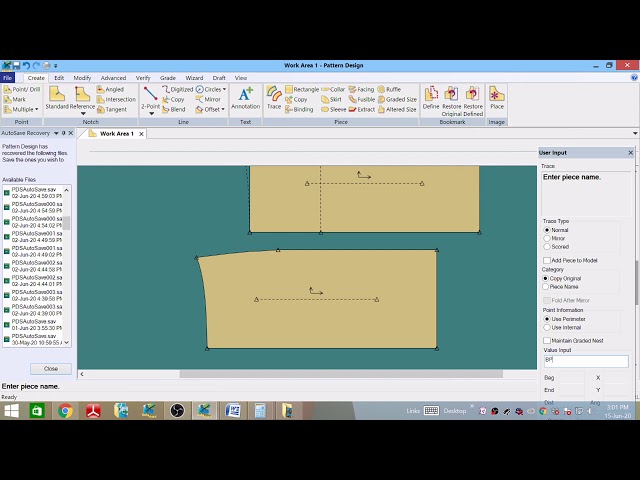The width and height of the screenshot is (640, 480).
Task: Select the Ruffle piece tool
Action: [389, 89]
